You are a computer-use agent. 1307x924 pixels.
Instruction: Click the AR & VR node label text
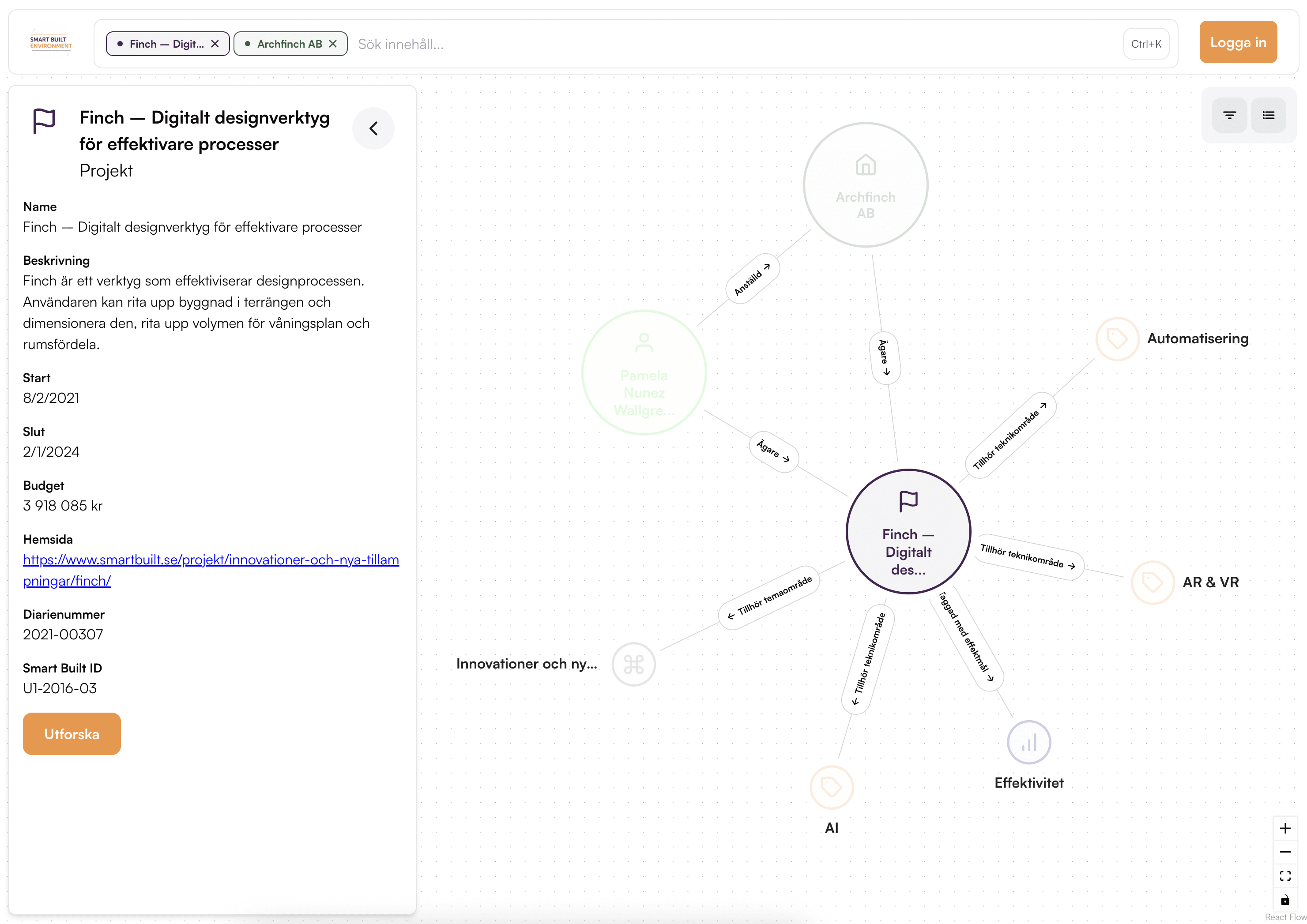coord(1211,582)
